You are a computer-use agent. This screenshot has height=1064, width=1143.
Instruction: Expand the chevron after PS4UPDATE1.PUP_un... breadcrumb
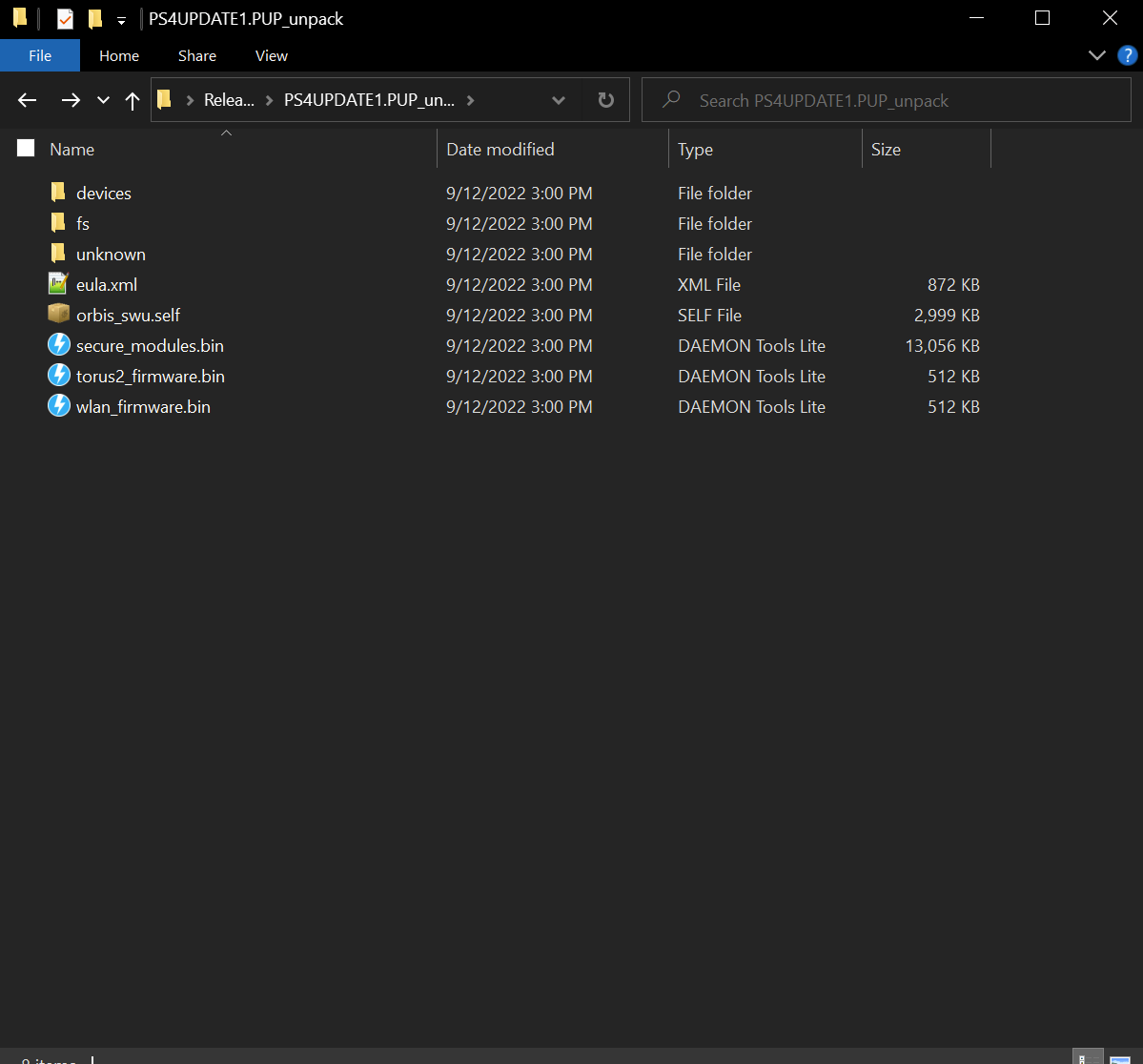click(x=471, y=100)
